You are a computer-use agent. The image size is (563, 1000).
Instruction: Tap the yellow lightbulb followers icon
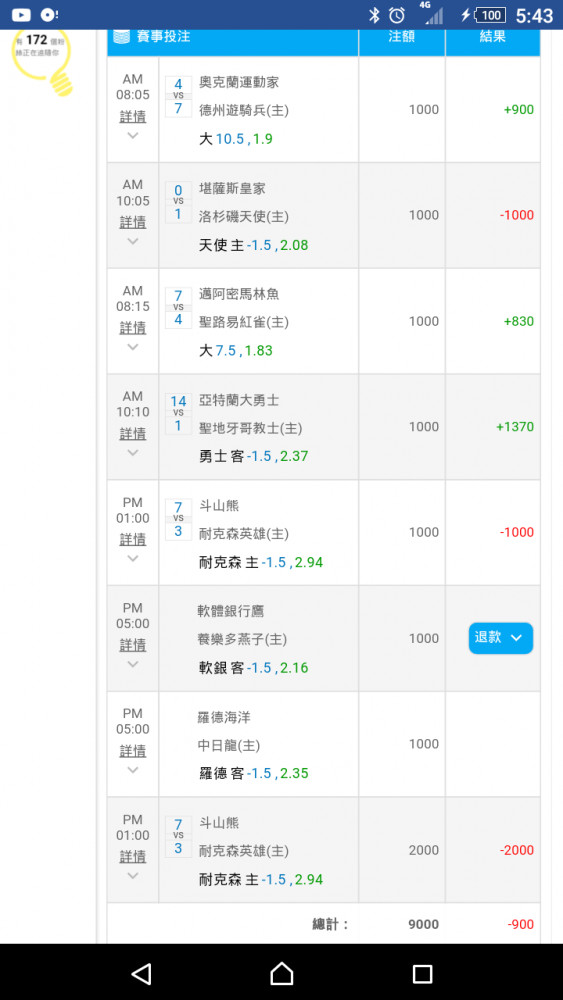[x=43, y=61]
